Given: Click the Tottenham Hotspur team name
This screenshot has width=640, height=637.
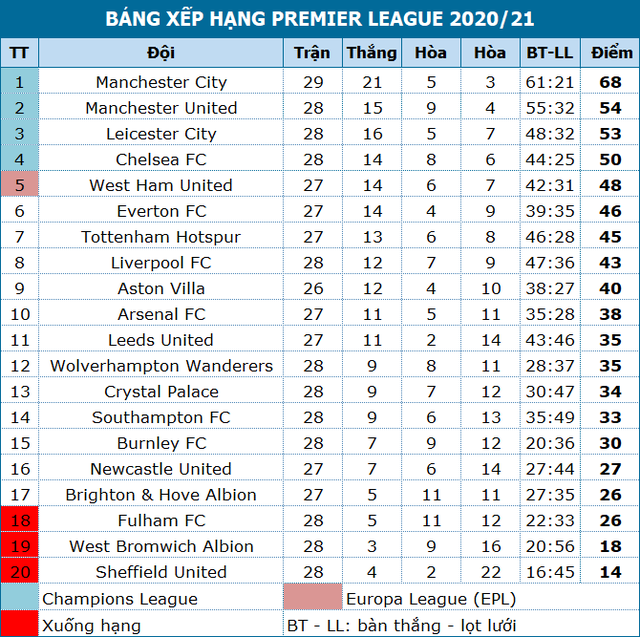Looking at the screenshot, I should click(x=161, y=237).
